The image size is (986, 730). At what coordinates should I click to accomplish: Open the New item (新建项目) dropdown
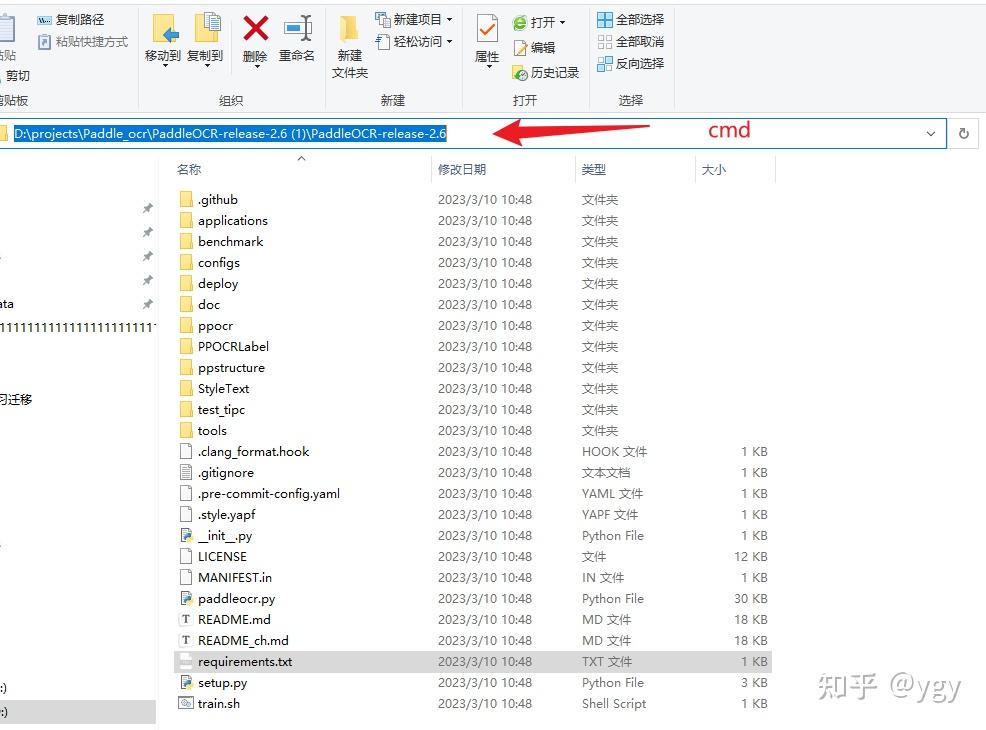click(413, 19)
